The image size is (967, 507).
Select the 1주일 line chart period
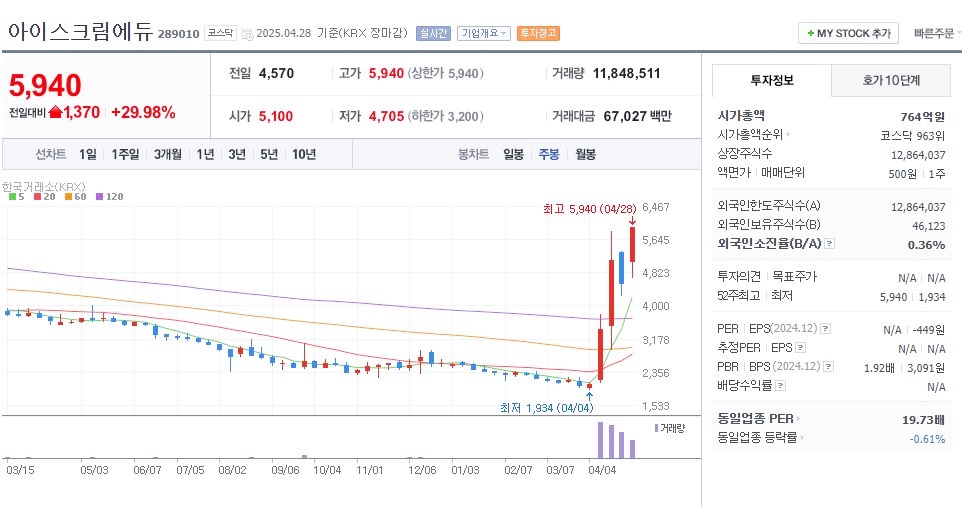pos(125,154)
